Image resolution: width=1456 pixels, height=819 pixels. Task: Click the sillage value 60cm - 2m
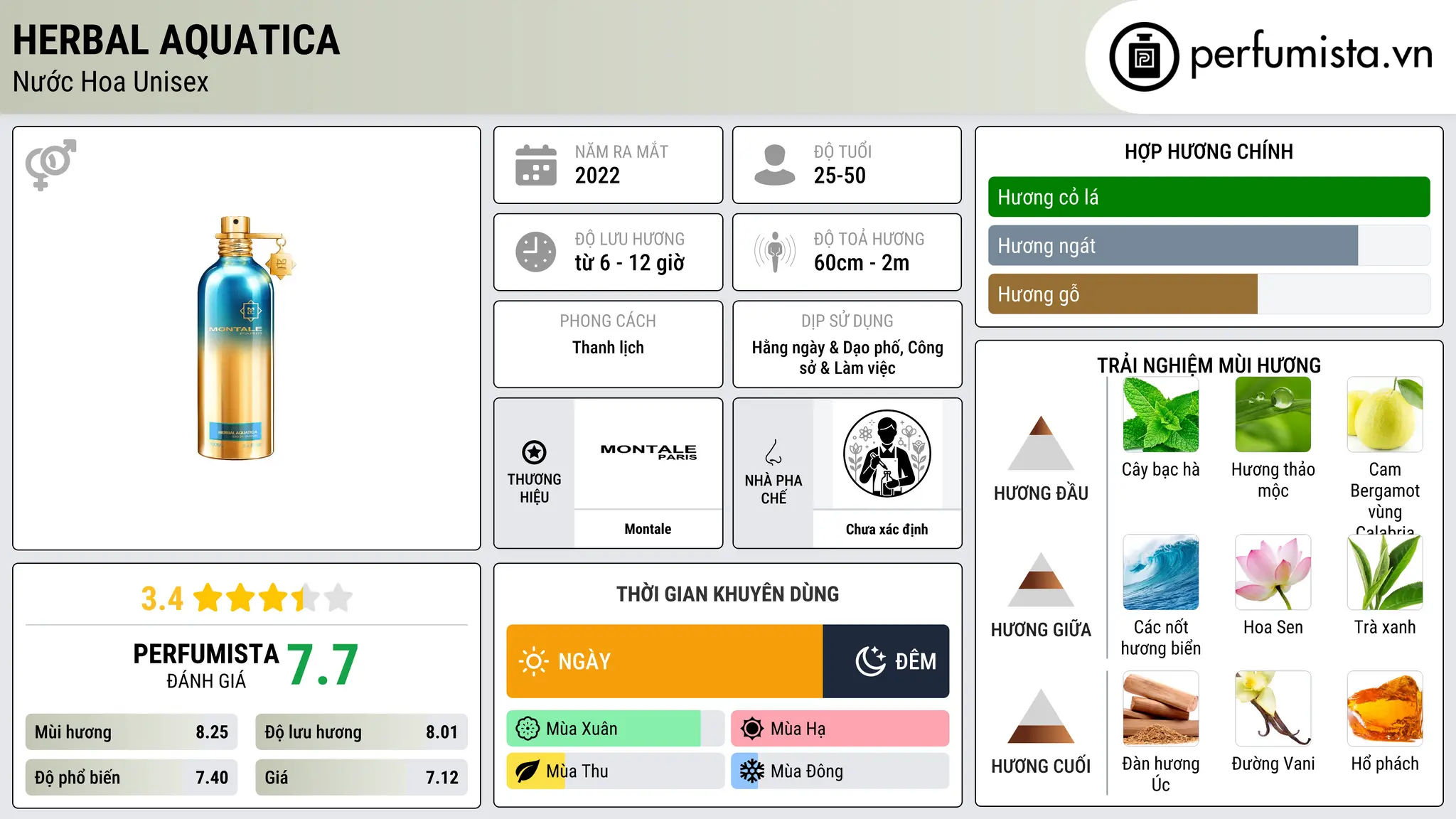(862, 263)
